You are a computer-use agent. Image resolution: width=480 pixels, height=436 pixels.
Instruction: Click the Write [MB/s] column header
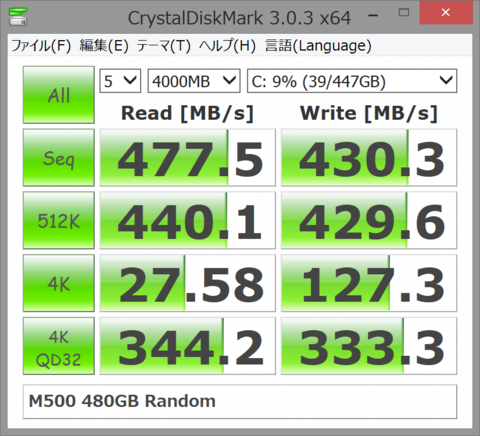click(369, 113)
